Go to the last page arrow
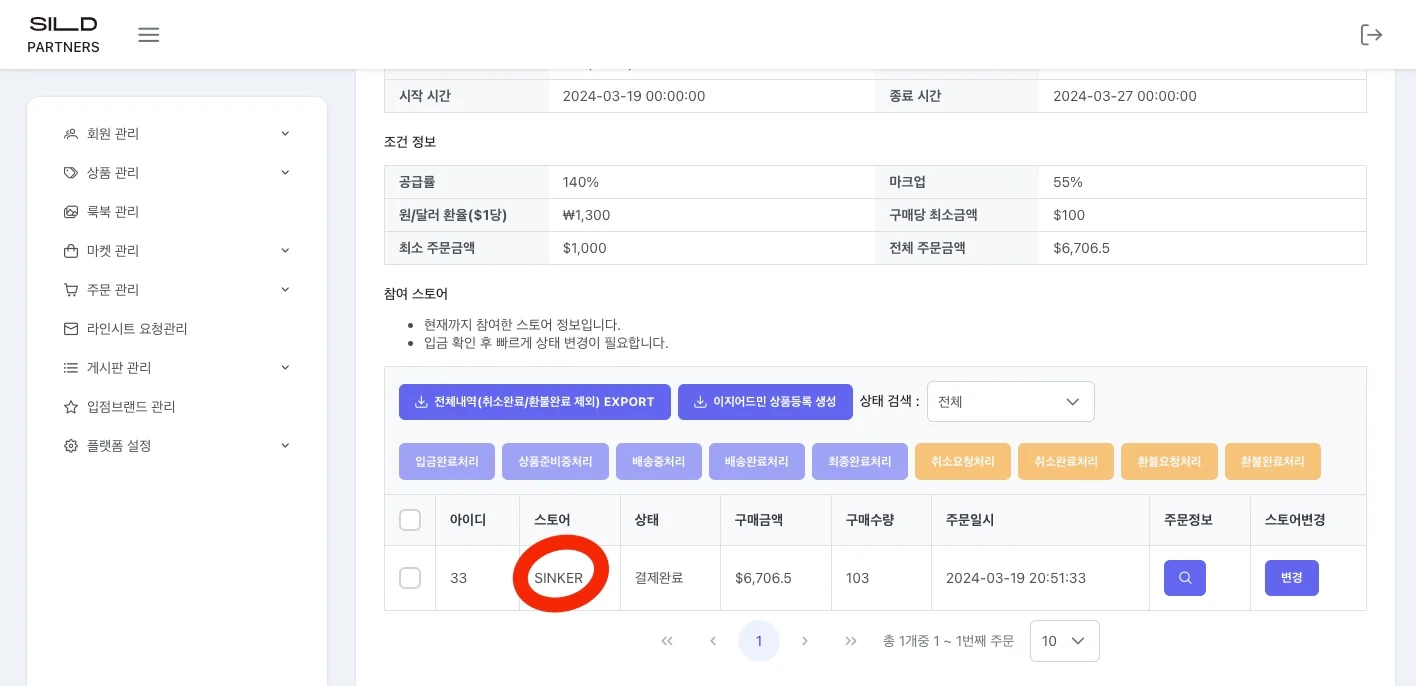Viewport: 1416px width, 686px height. [x=851, y=641]
